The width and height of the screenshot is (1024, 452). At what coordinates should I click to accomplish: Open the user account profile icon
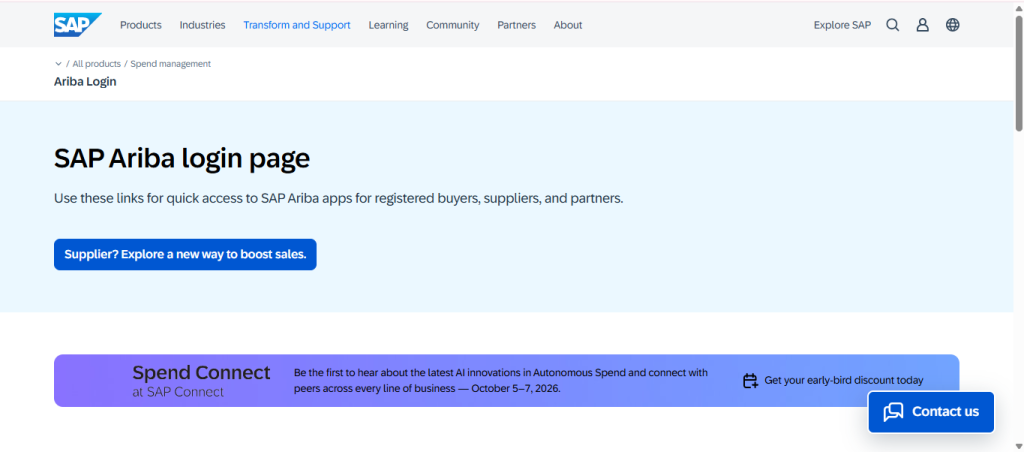922,25
